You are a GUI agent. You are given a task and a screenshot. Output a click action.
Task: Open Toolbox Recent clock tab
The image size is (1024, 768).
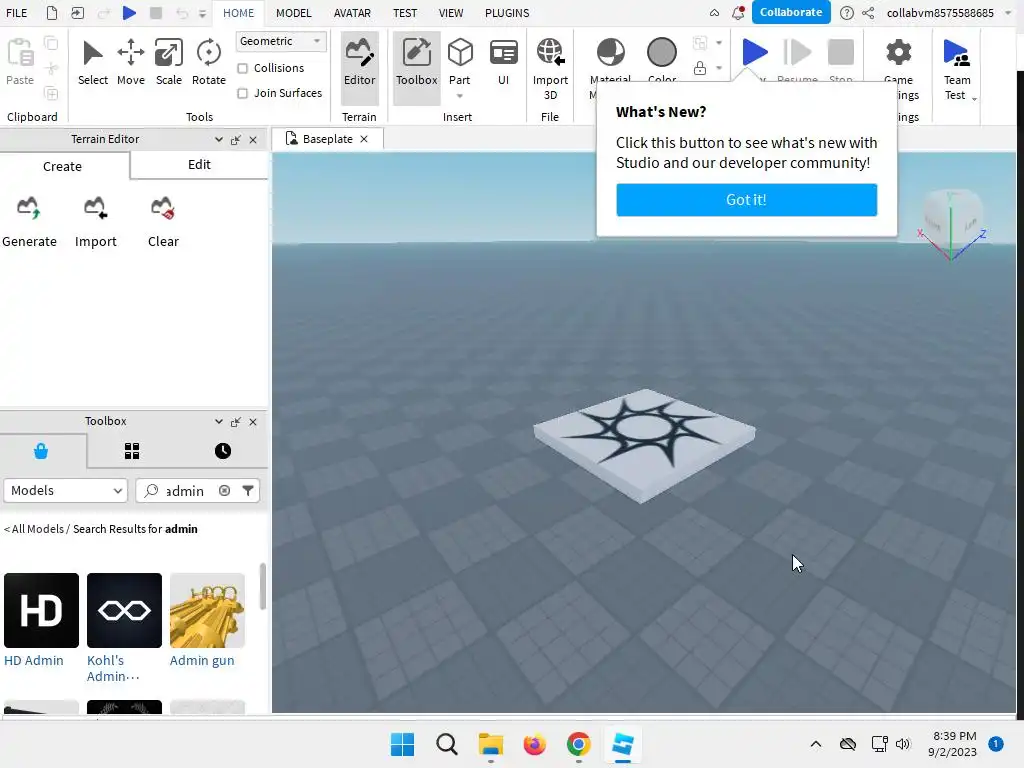click(223, 451)
